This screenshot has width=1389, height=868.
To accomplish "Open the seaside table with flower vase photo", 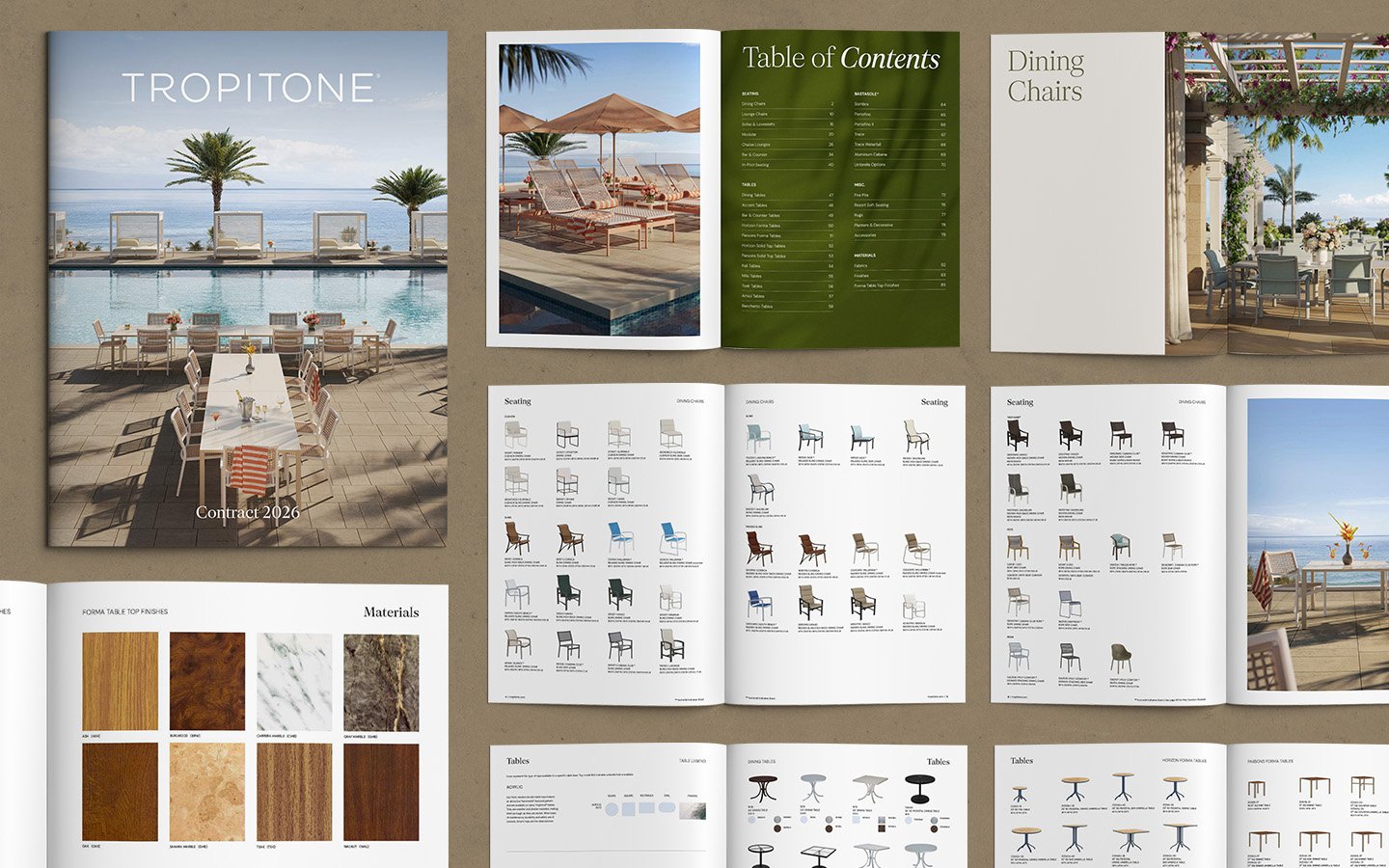I will pyautogui.click(x=1318, y=545).
